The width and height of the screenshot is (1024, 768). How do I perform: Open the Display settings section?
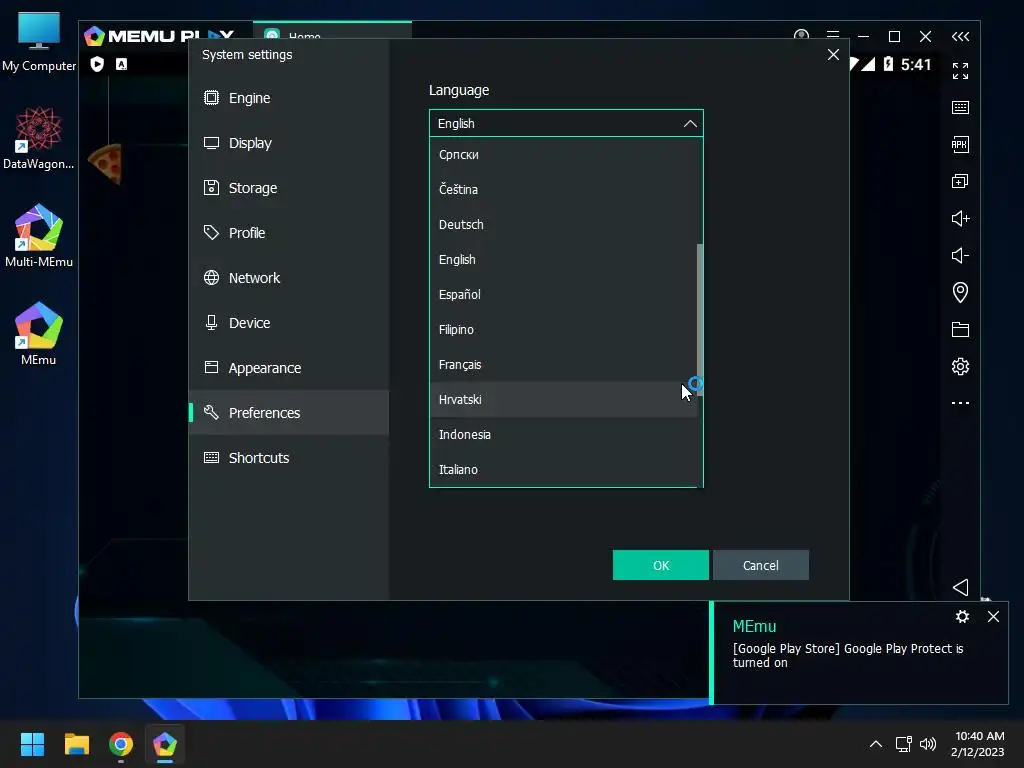coord(289,143)
